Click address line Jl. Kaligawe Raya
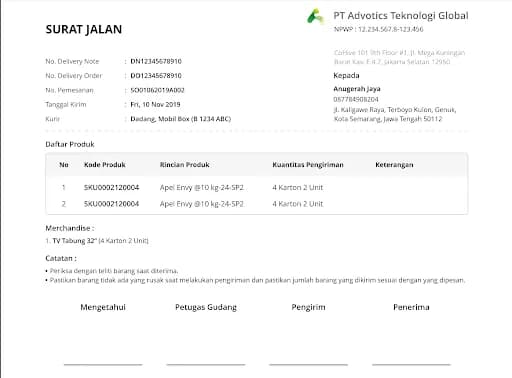Image resolution: width=512 pixels, height=378 pixels. click(395, 110)
